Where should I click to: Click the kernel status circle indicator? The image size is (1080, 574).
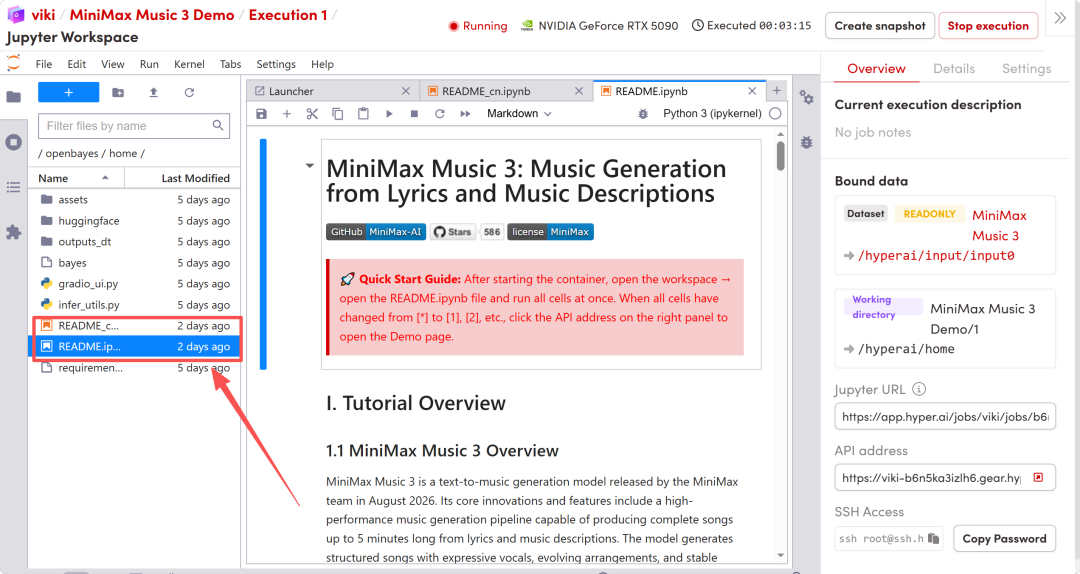pyautogui.click(x=775, y=114)
